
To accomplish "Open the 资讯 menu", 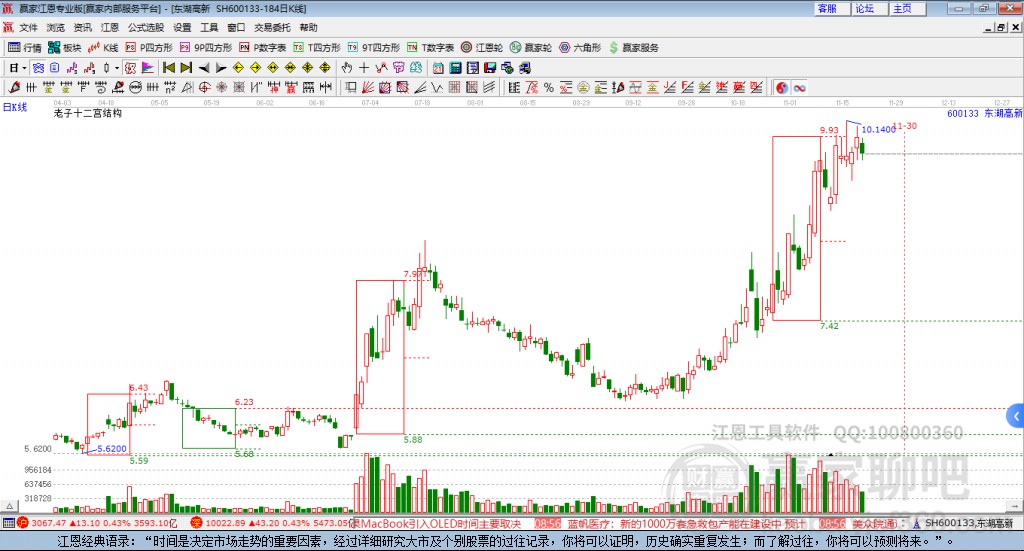I will click(x=82, y=27).
